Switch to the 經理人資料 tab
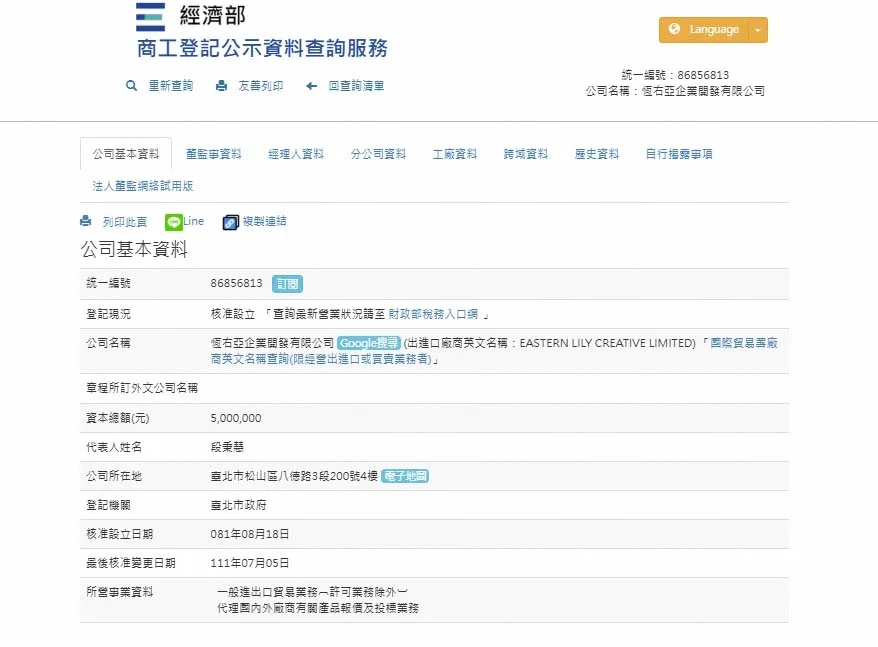878x647 pixels. click(296, 154)
